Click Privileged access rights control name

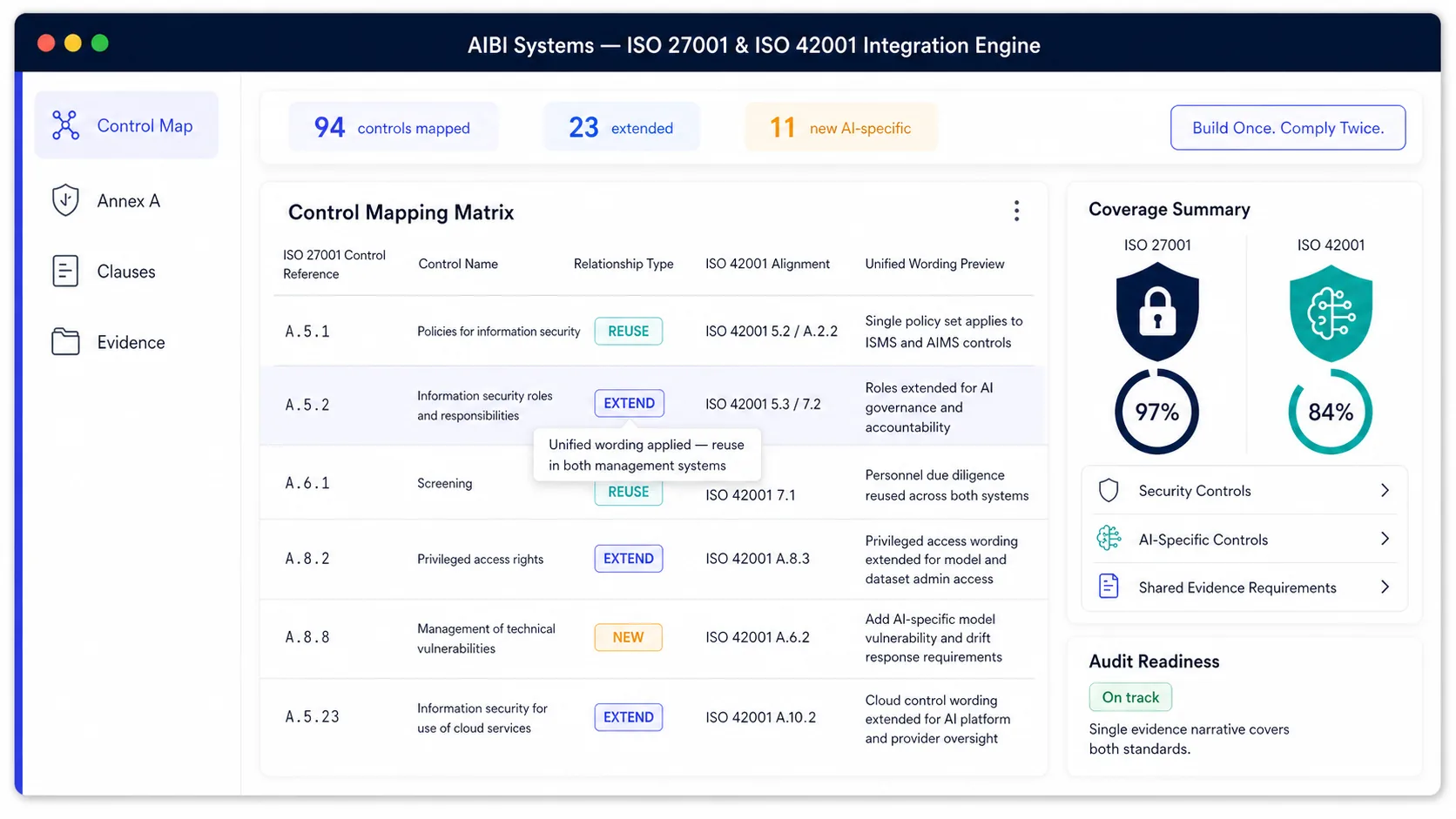click(480, 559)
